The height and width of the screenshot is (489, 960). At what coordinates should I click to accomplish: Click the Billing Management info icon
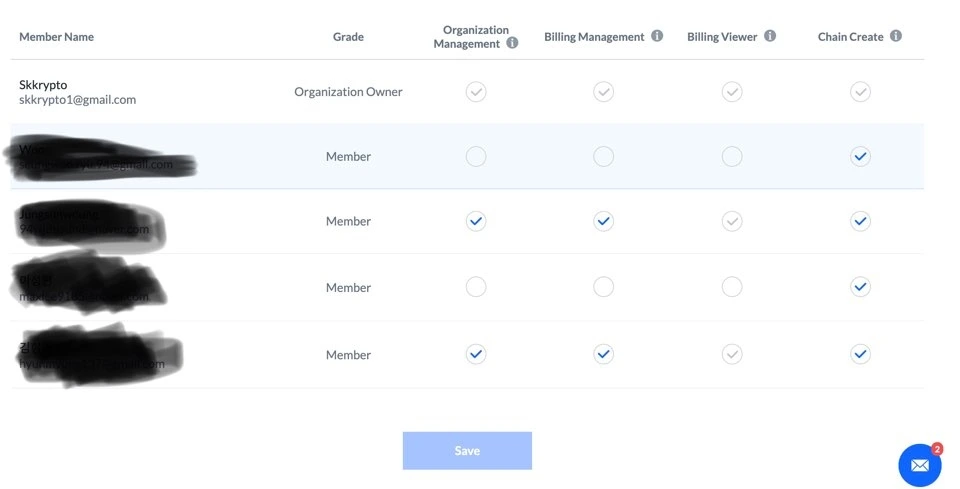pos(657,36)
